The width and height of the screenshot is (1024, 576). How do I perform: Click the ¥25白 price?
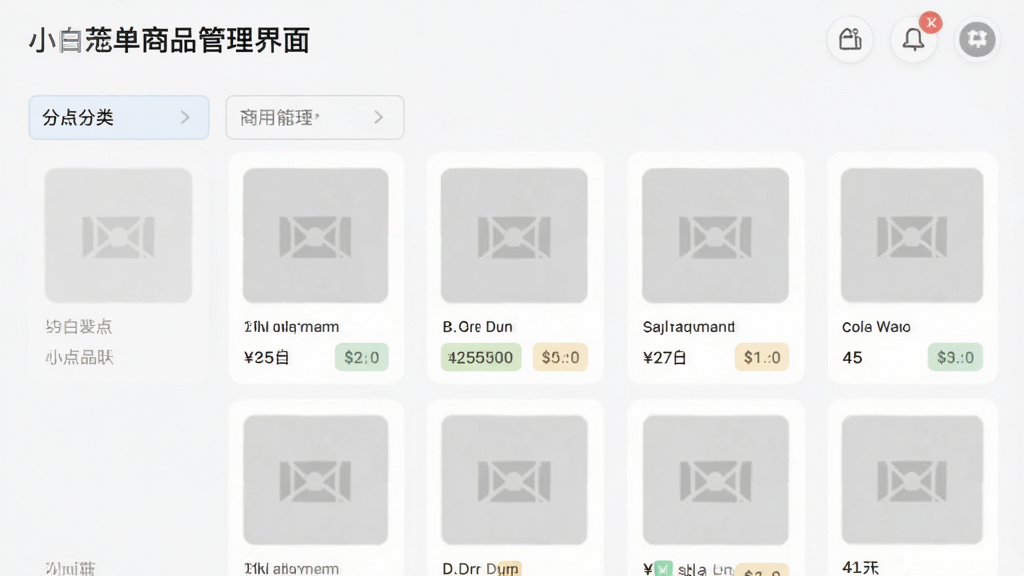tap(266, 357)
